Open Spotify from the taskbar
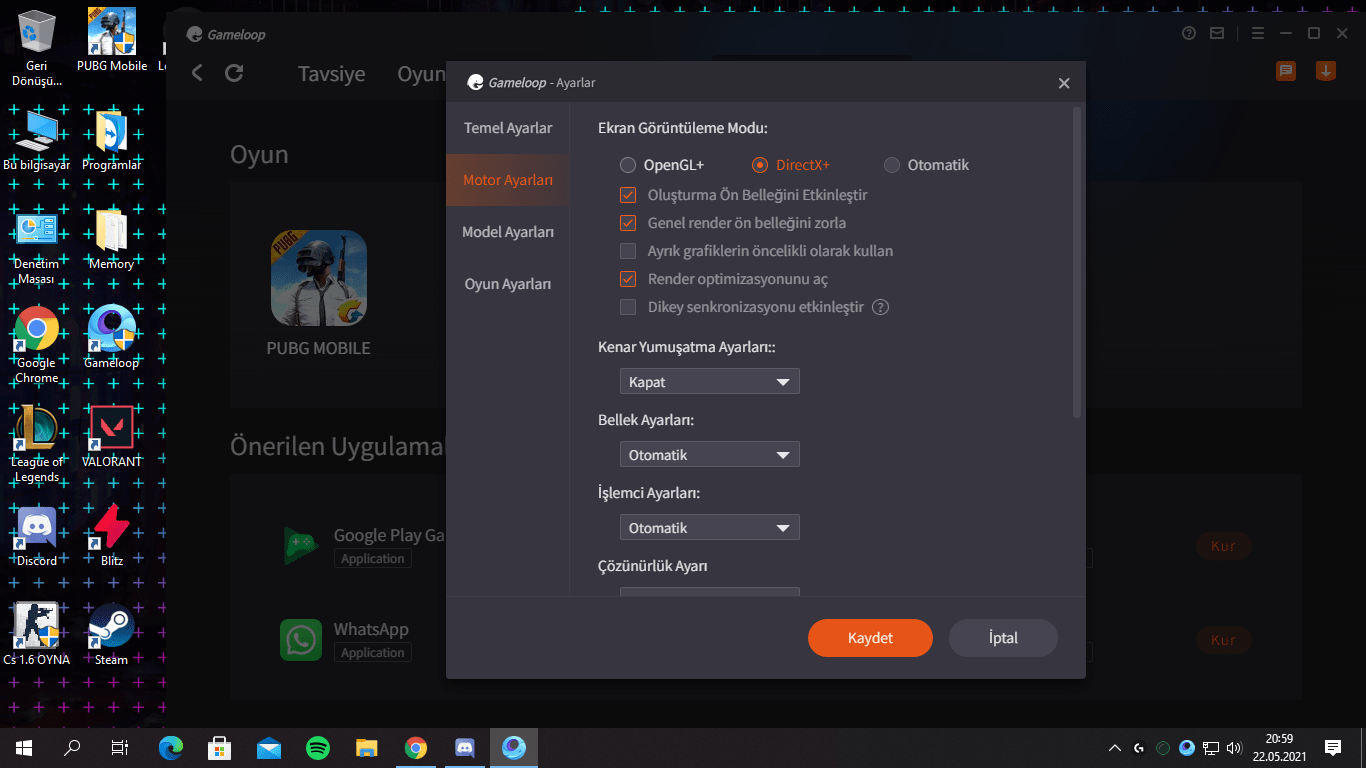The height and width of the screenshot is (768, 1366). click(x=318, y=747)
